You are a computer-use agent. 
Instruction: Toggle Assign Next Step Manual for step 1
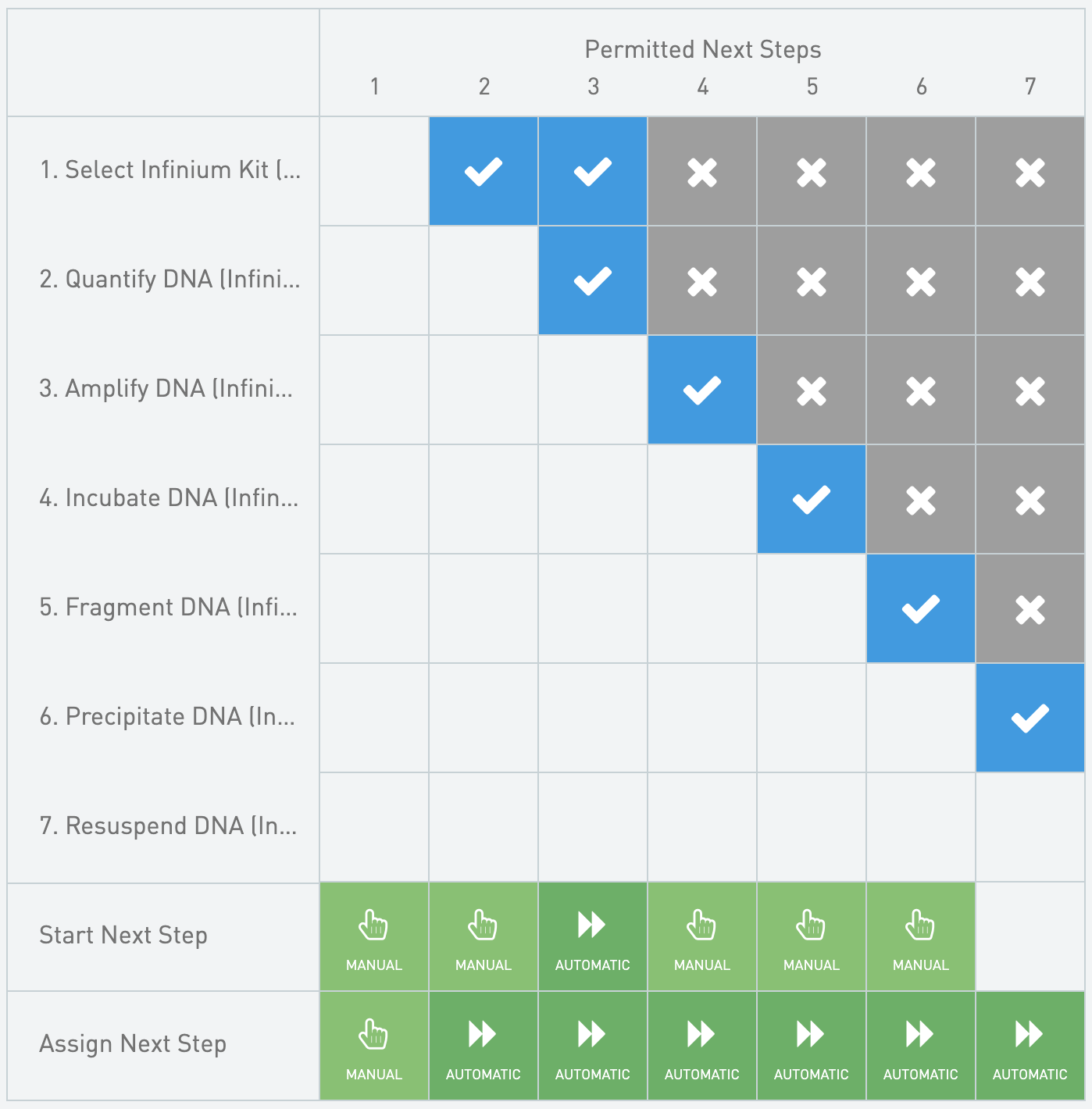point(374,1047)
